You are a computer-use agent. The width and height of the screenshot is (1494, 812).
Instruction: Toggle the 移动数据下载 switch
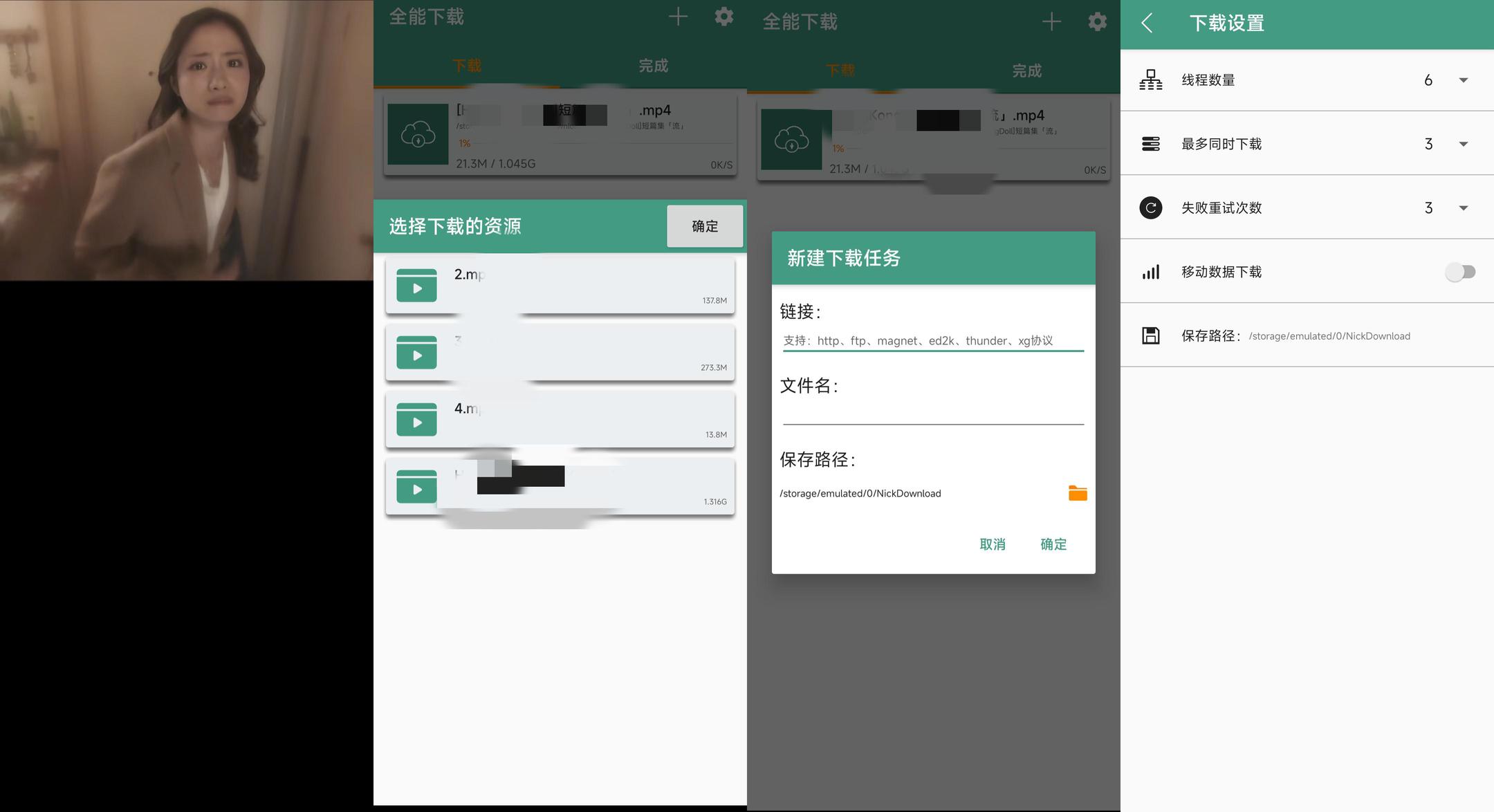coord(1459,272)
